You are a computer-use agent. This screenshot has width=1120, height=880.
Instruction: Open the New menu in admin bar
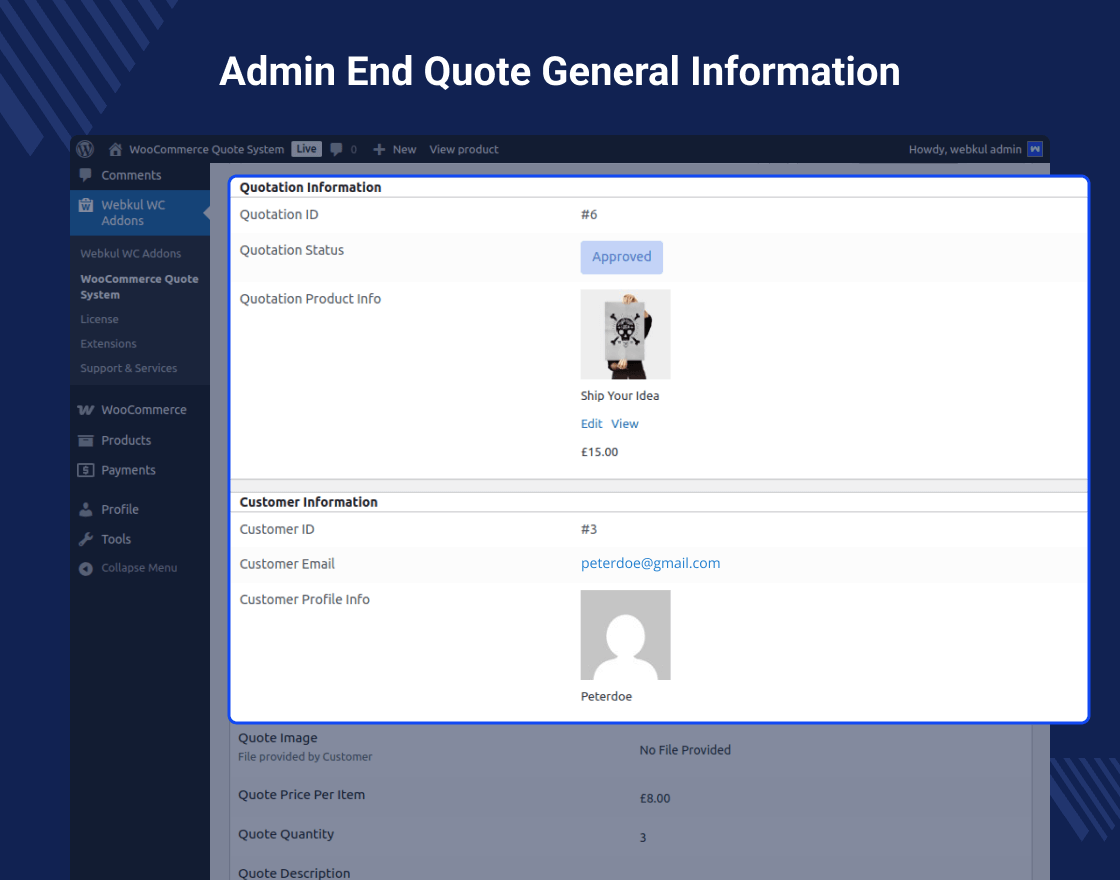click(x=404, y=149)
